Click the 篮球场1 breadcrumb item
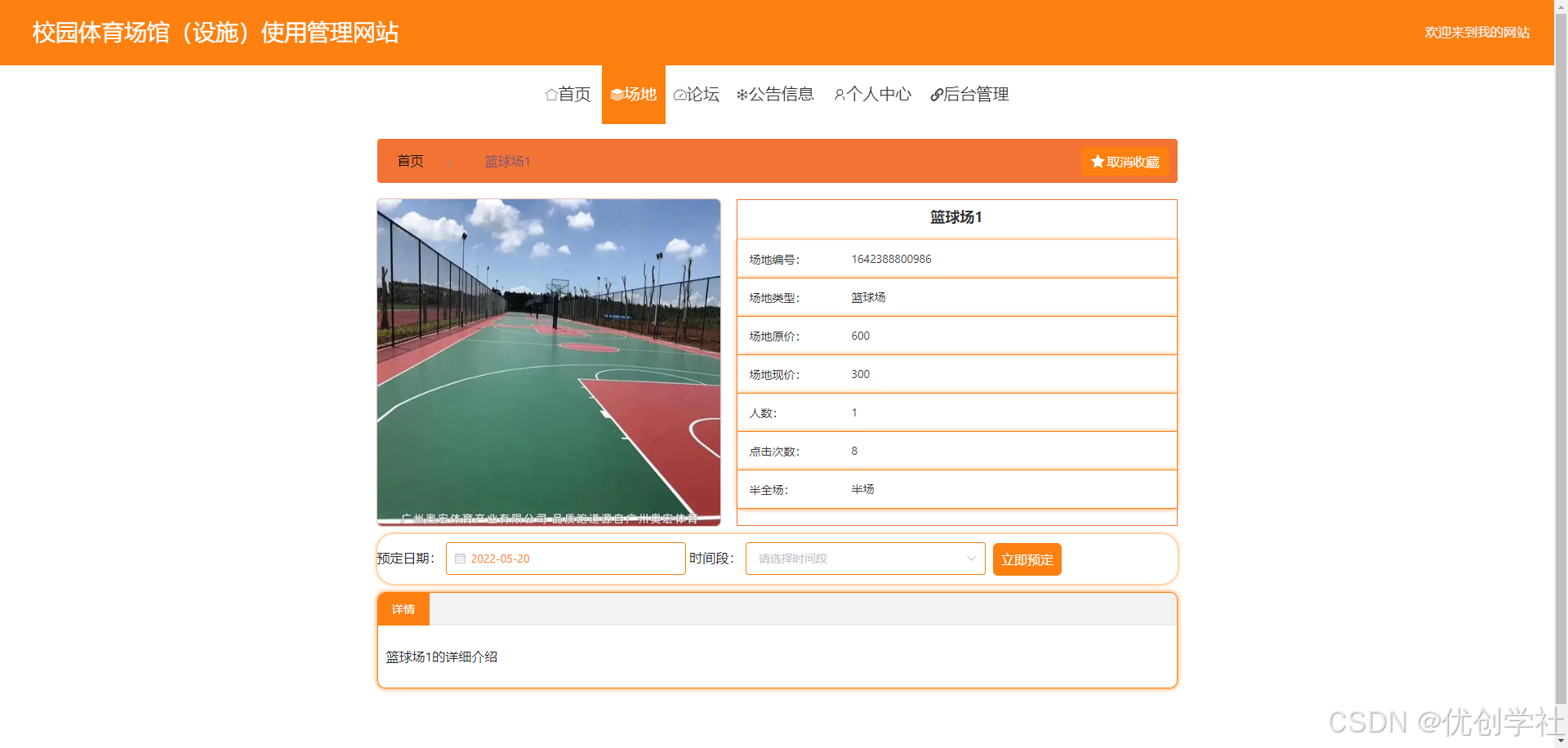The width and height of the screenshot is (1568, 748). pyautogui.click(x=507, y=162)
